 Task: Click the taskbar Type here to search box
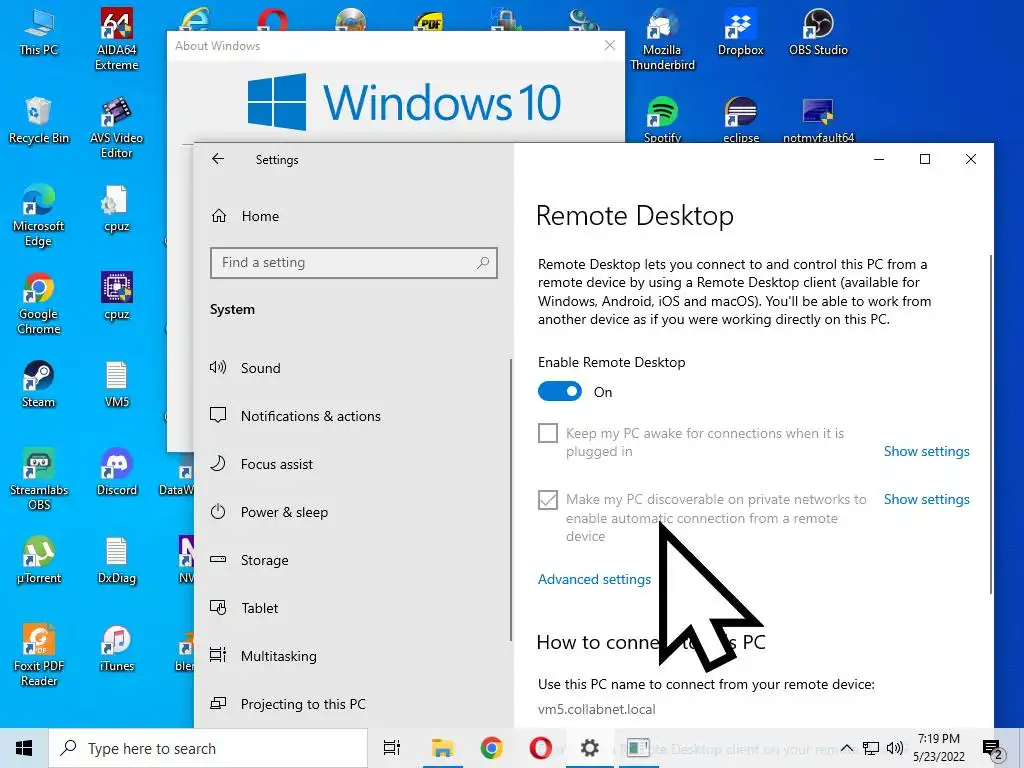[x=208, y=748]
